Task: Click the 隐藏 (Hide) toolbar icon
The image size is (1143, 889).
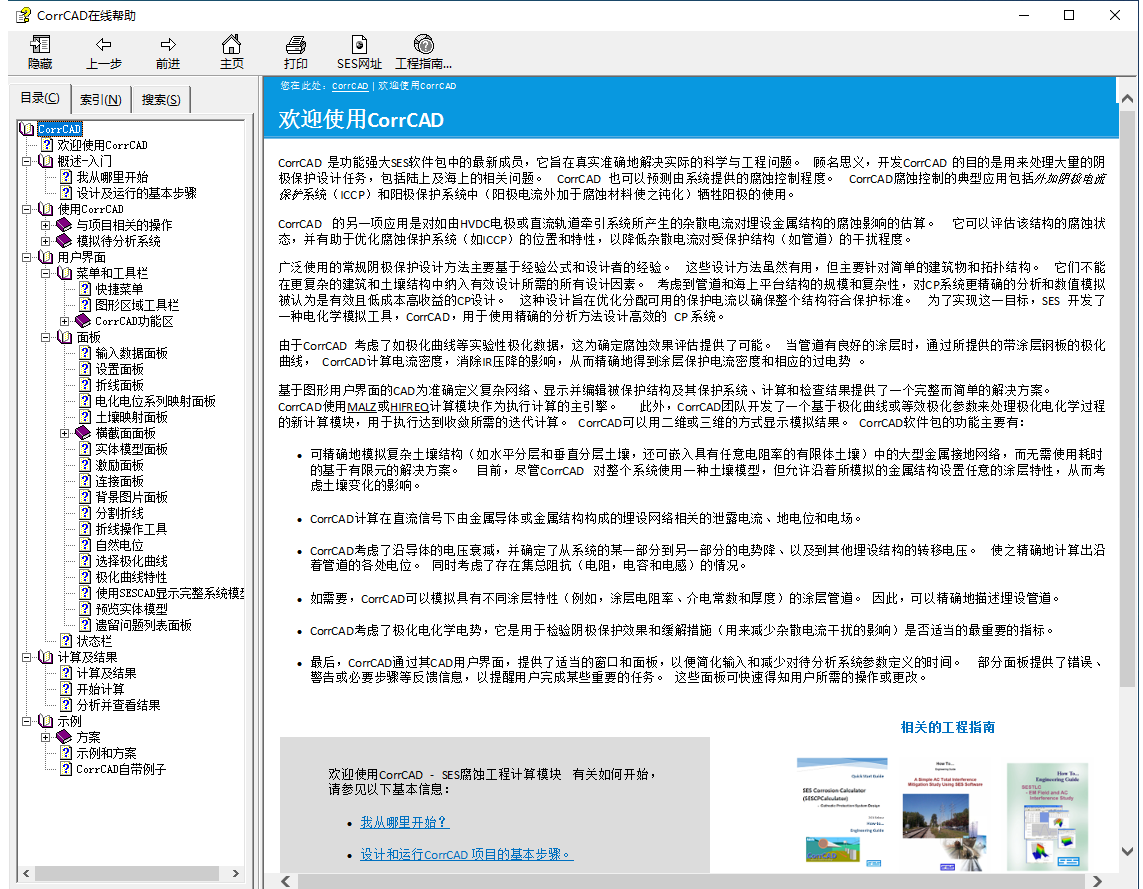Action: pos(40,45)
